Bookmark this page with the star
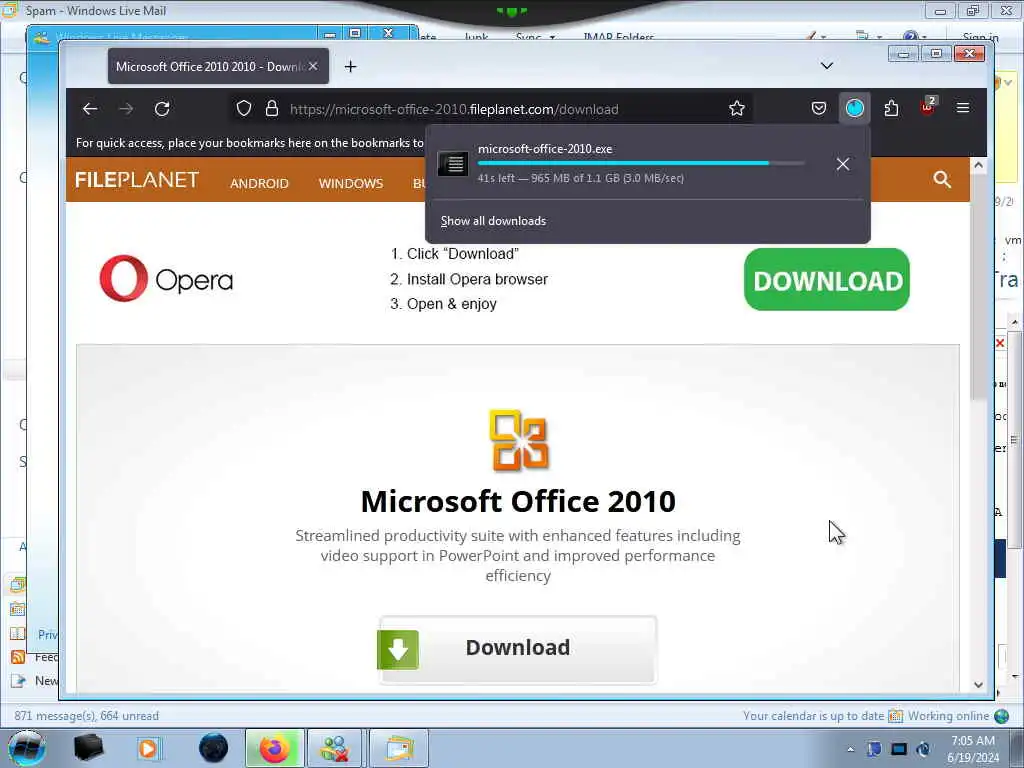The height and width of the screenshot is (768, 1024). 737,108
